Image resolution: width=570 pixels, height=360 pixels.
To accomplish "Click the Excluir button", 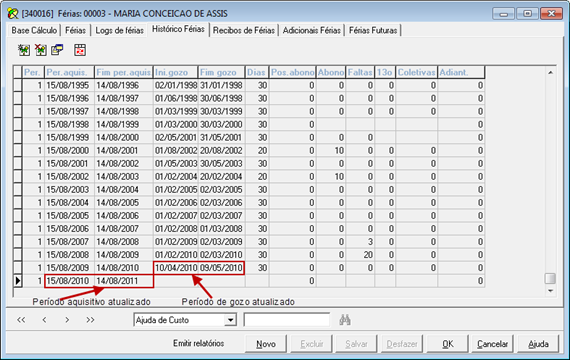I will pyautogui.click(x=312, y=344).
